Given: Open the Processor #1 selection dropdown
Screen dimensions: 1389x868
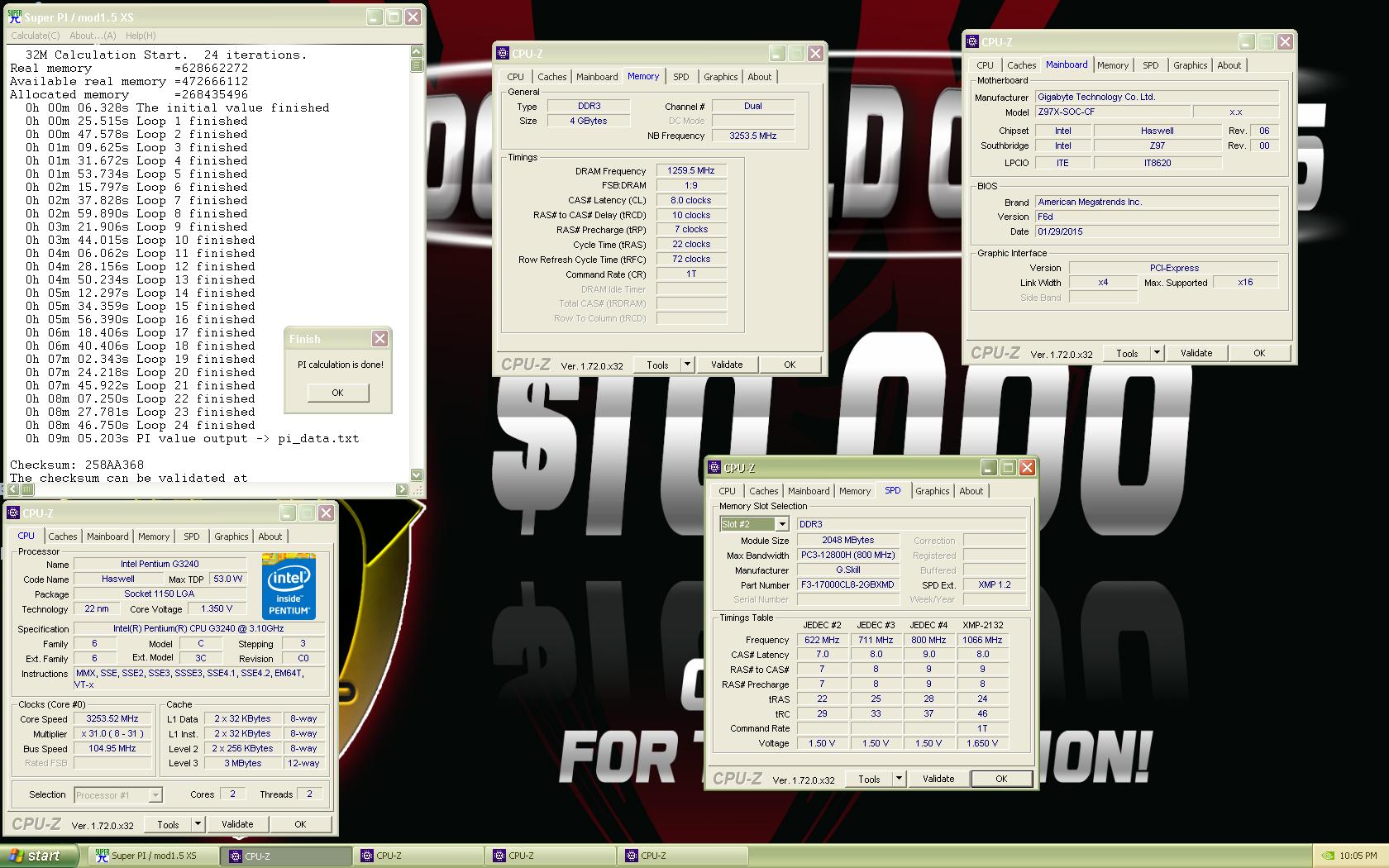Looking at the screenshot, I should pyautogui.click(x=155, y=795).
